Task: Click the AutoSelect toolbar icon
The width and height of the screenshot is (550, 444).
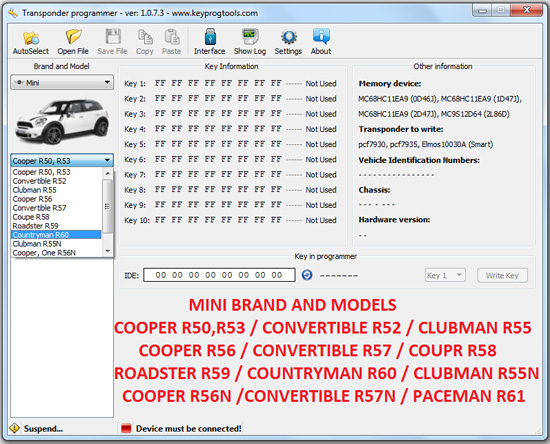Action: (x=31, y=43)
